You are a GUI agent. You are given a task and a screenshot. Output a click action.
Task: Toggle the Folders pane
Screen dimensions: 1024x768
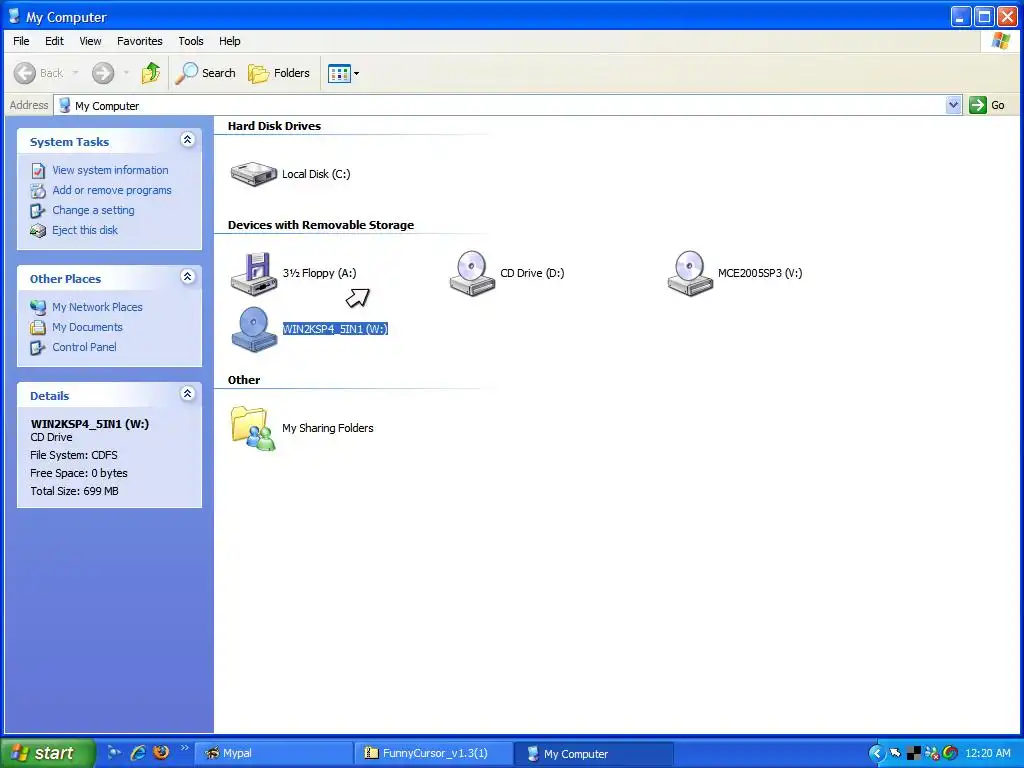coord(279,73)
